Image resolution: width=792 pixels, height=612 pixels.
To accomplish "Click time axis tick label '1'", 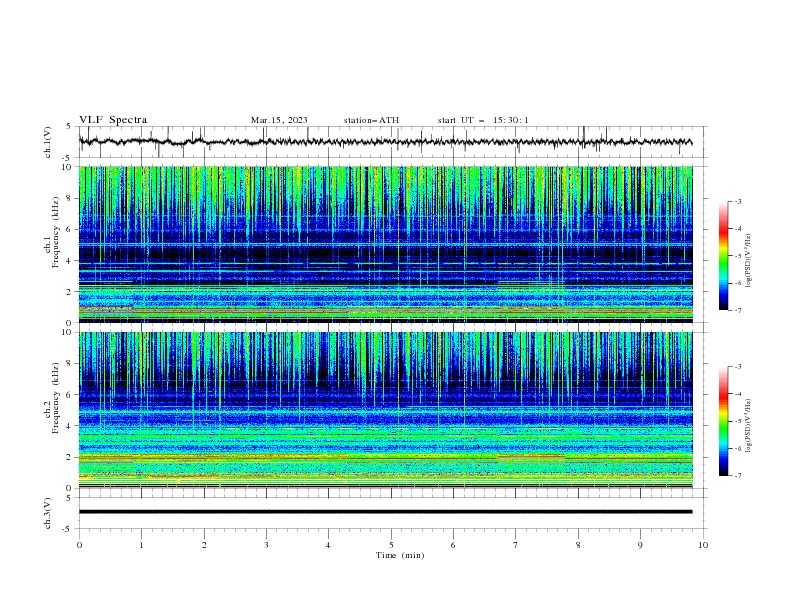I will pos(141,545).
